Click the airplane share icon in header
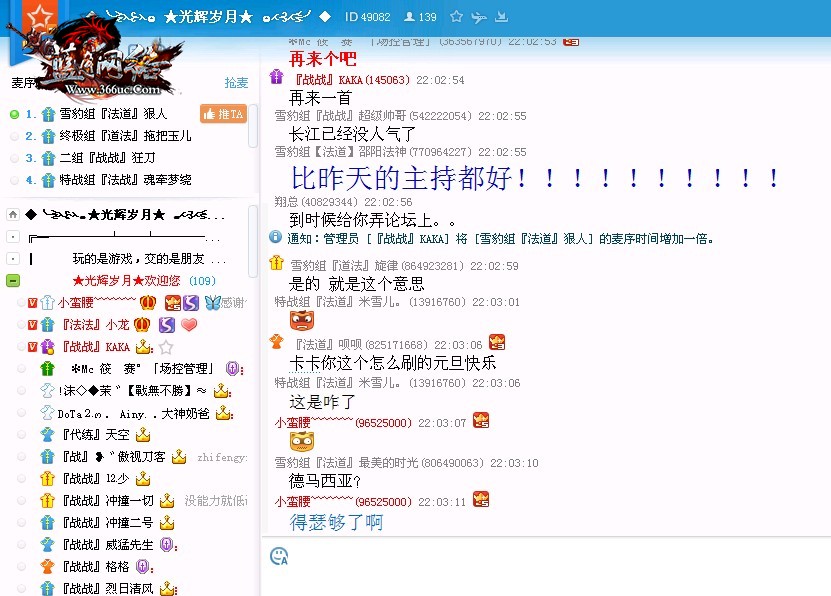This screenshot has height=596, width=831. (479, 17)
